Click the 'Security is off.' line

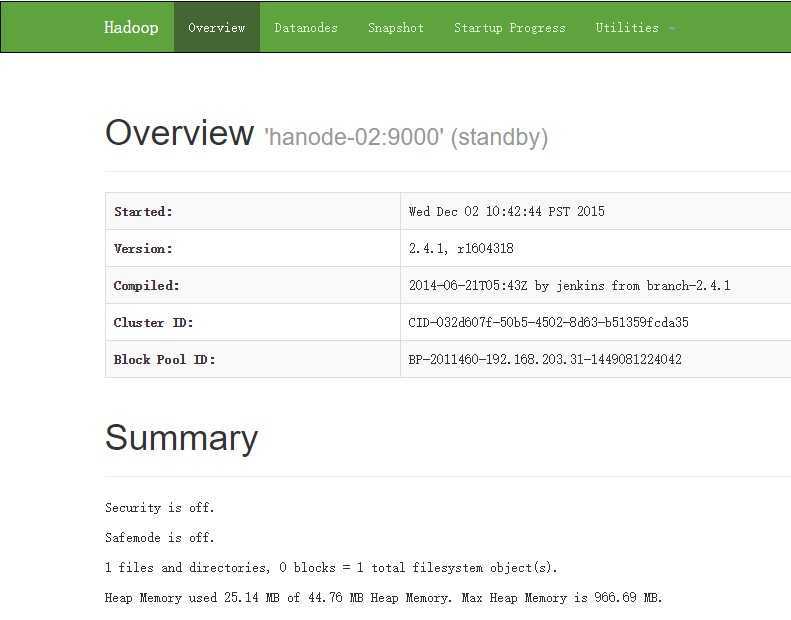159,508
